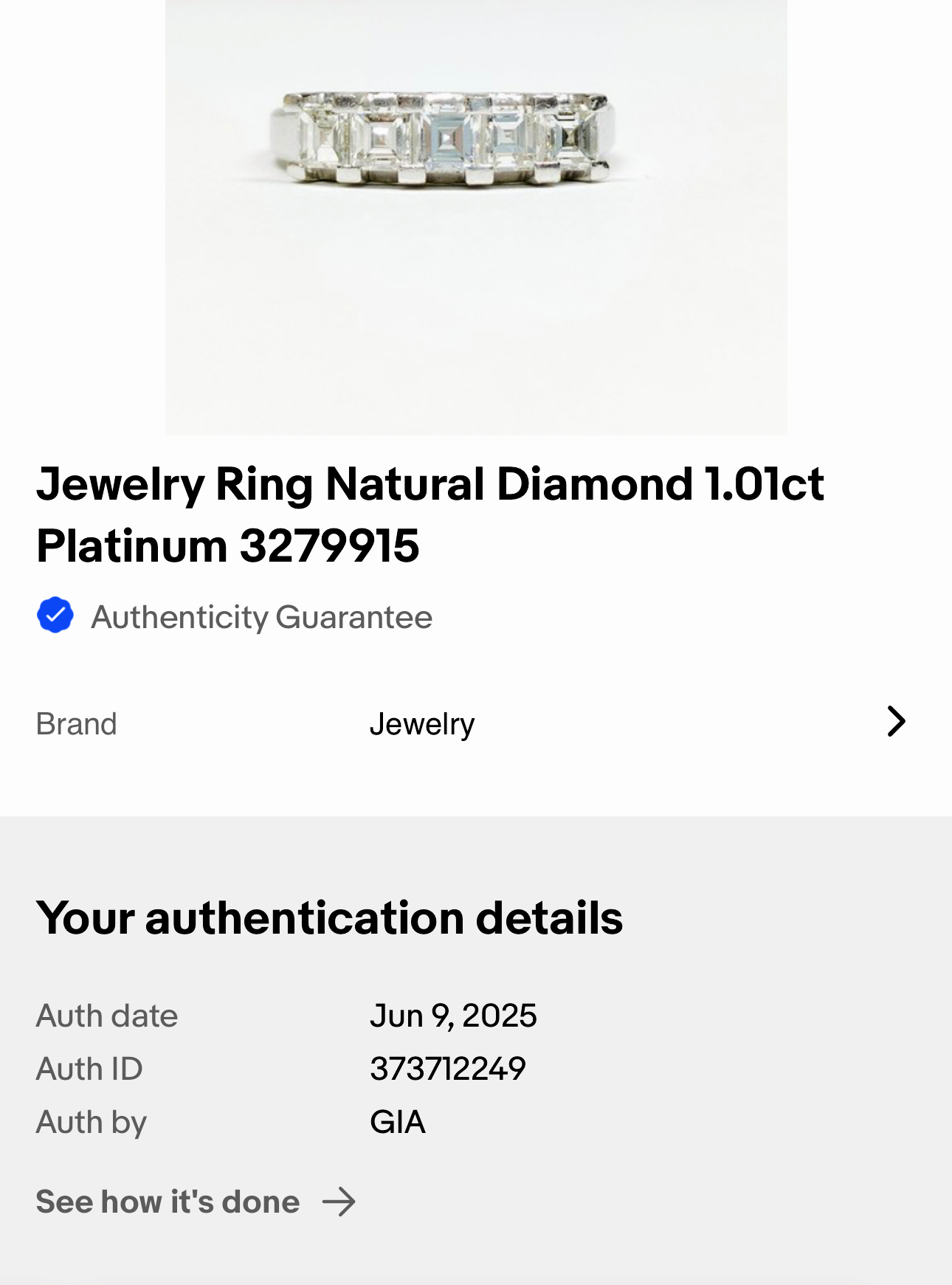Click the GIA authenticator name
952x1285 pixels.
click(398, 1123)
